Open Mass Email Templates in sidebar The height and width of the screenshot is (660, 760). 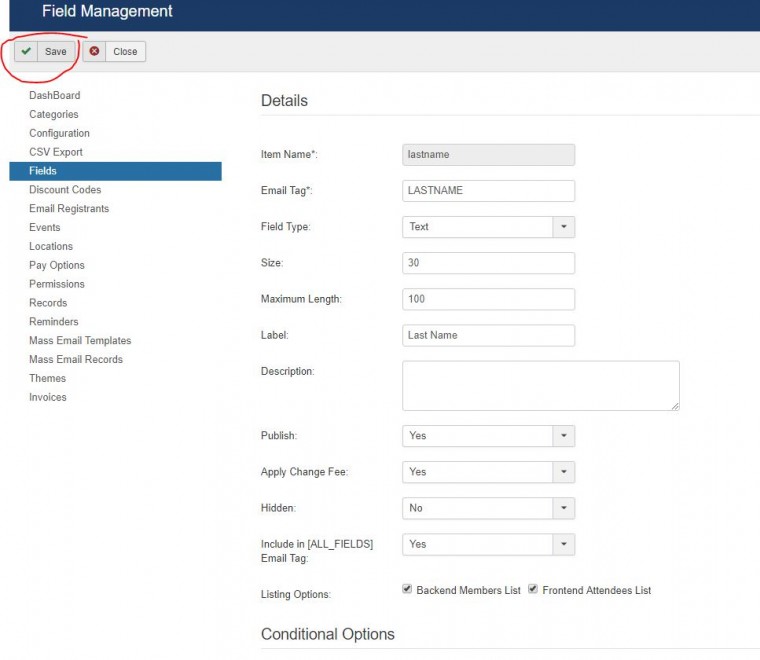point(80,341)
